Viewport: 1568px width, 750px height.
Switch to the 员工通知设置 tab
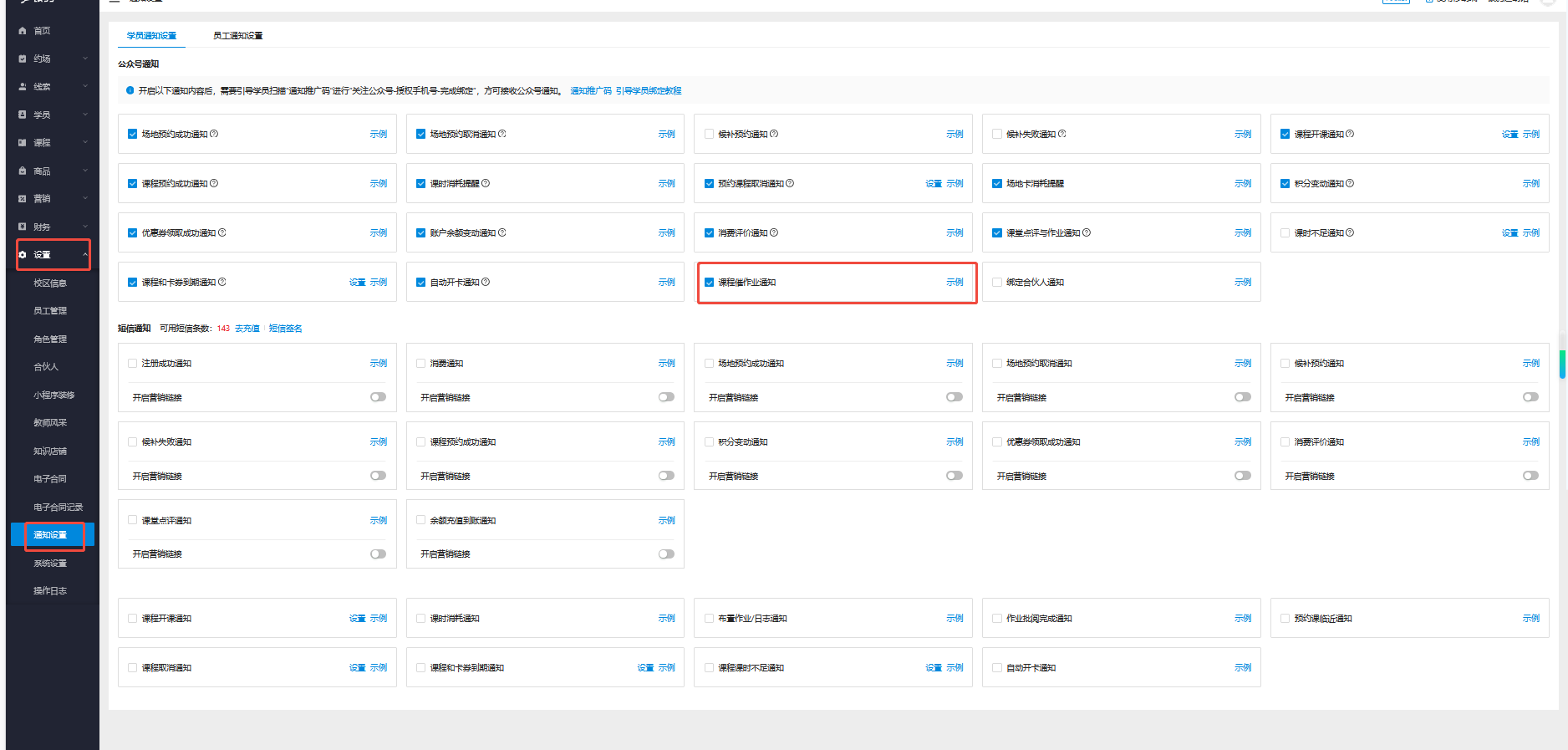tap(237, 36)
